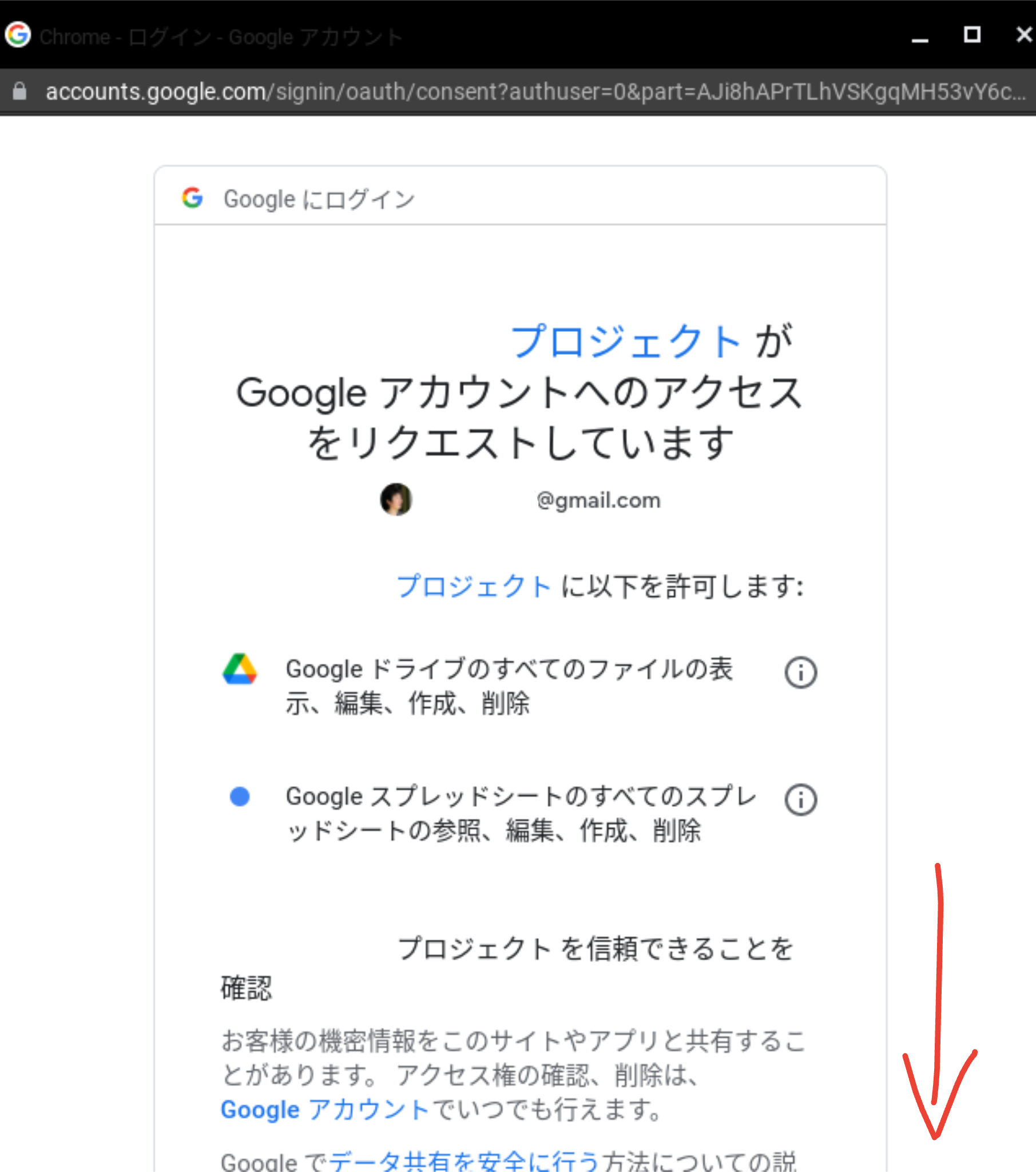Click the accounts.google.com URL in the address bar
Screen dimensions: 1036x1172
coord(535,92)
